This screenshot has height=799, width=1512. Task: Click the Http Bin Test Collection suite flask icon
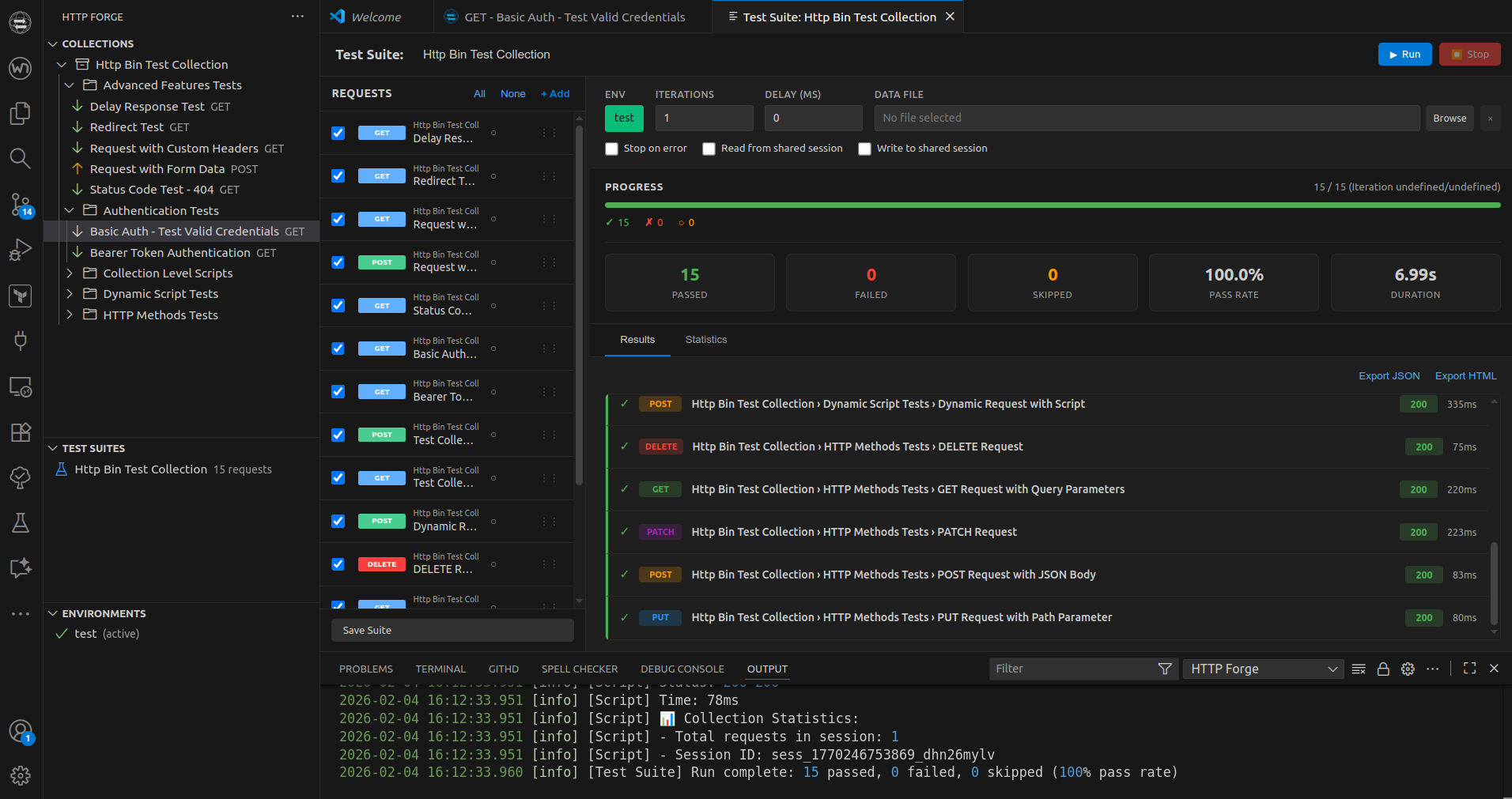click(61, 469)
